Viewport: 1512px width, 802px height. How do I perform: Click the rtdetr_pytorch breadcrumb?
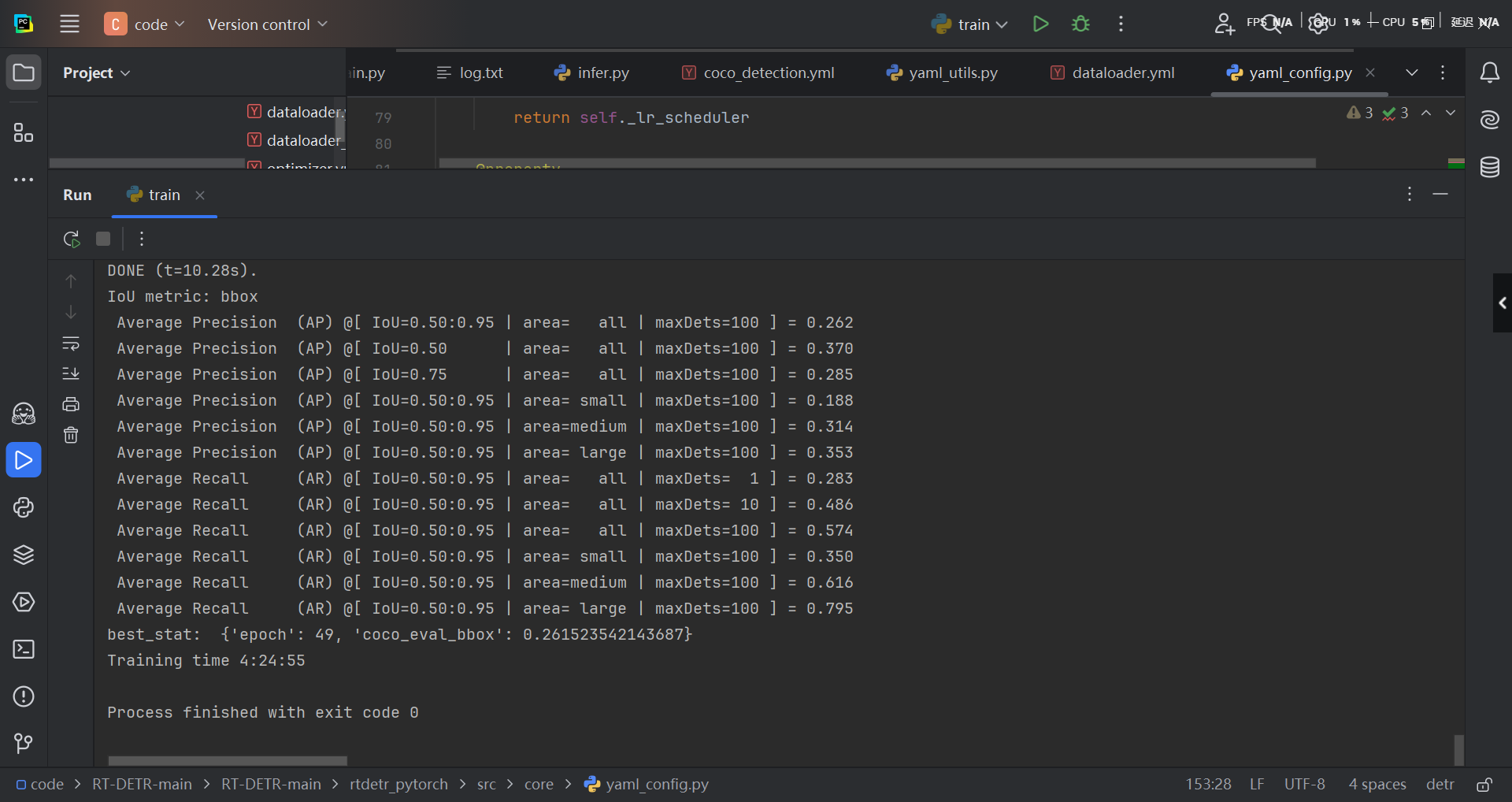point(398,784)
